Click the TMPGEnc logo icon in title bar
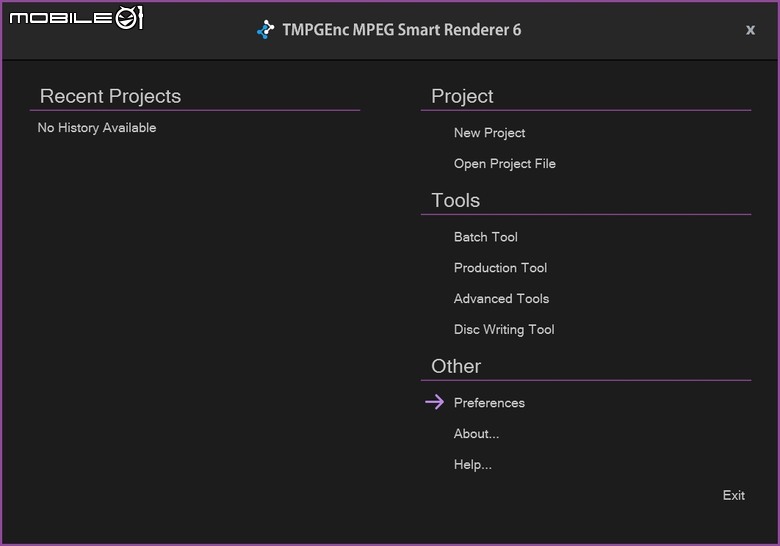The height and width of the screenshot is (546, 780). coord(266,29)
